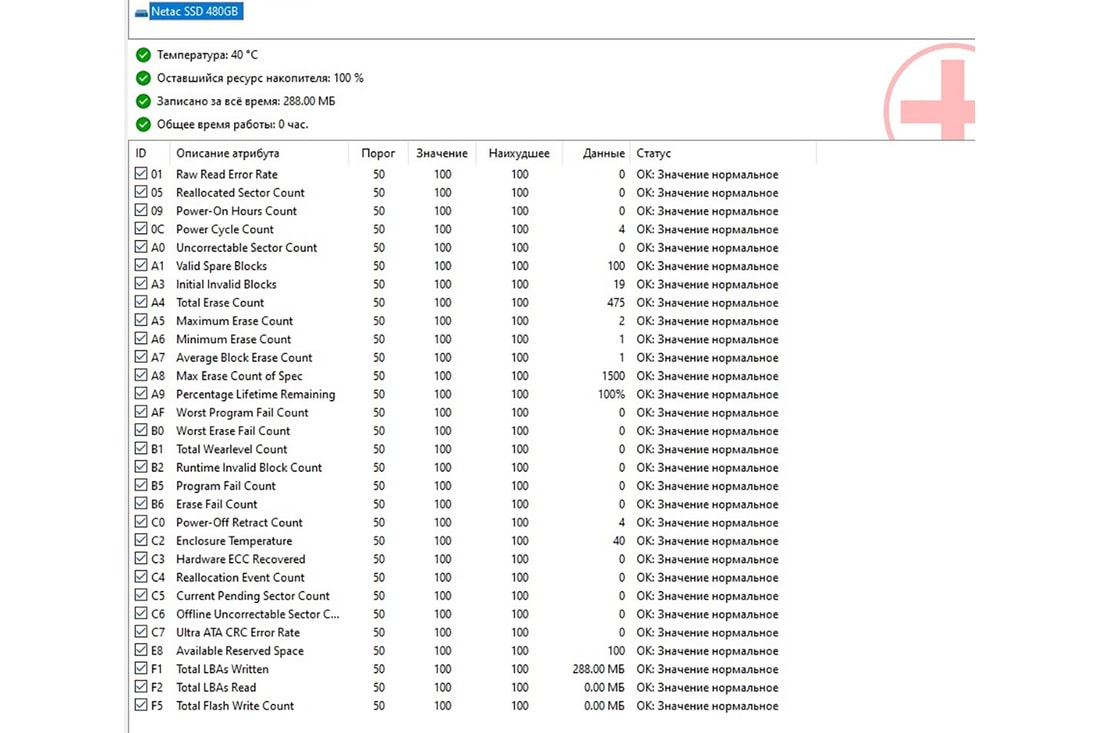This screenshot has width=1100, height=733.
Task: Select the Netac SSD 480GB drive entry
Action: tap(196, 11)
